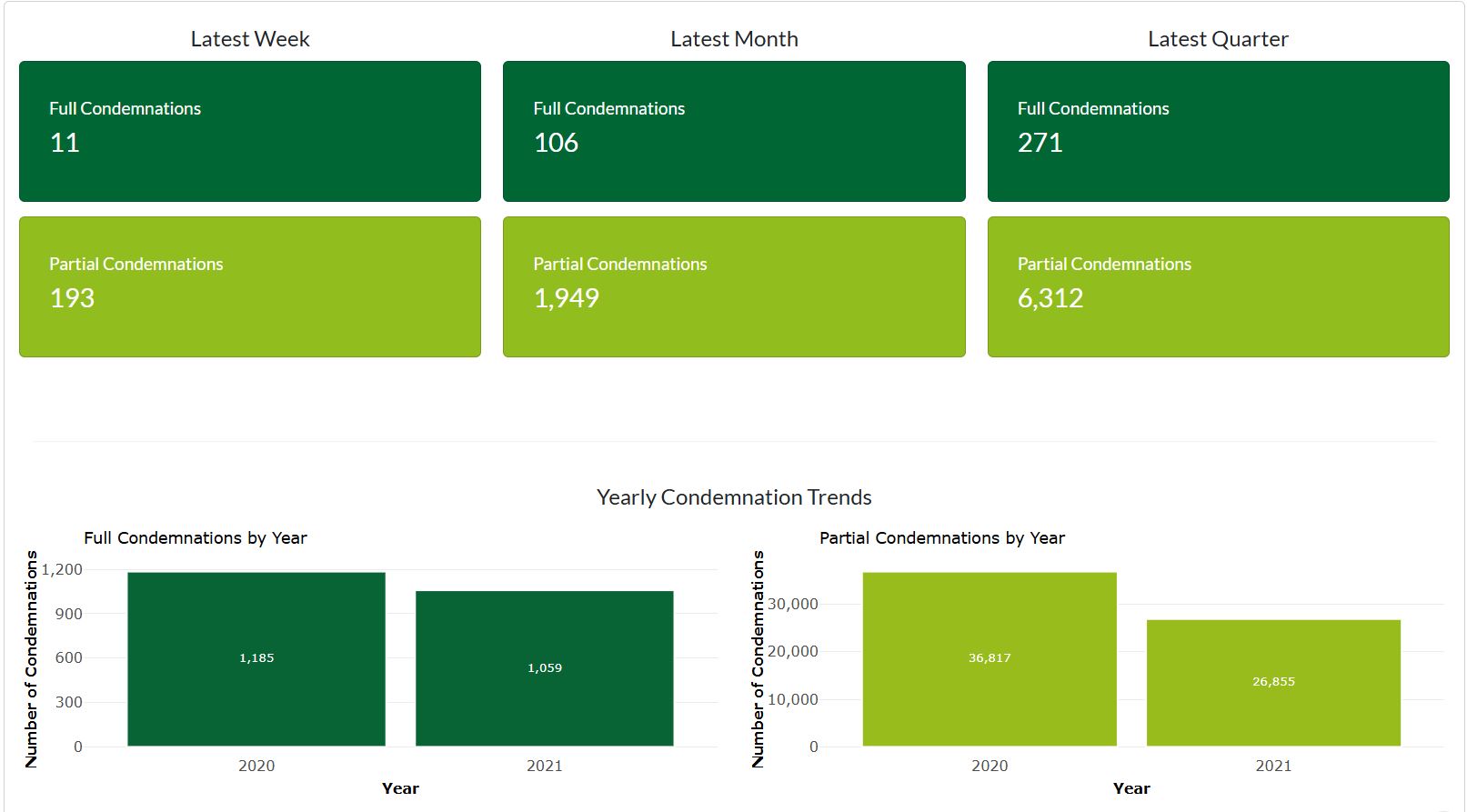The width and height of the screenshot is (1467, 812).
Task: Select the Latest Quarter Full Condemnations card
Action: tap(1218, 131)
